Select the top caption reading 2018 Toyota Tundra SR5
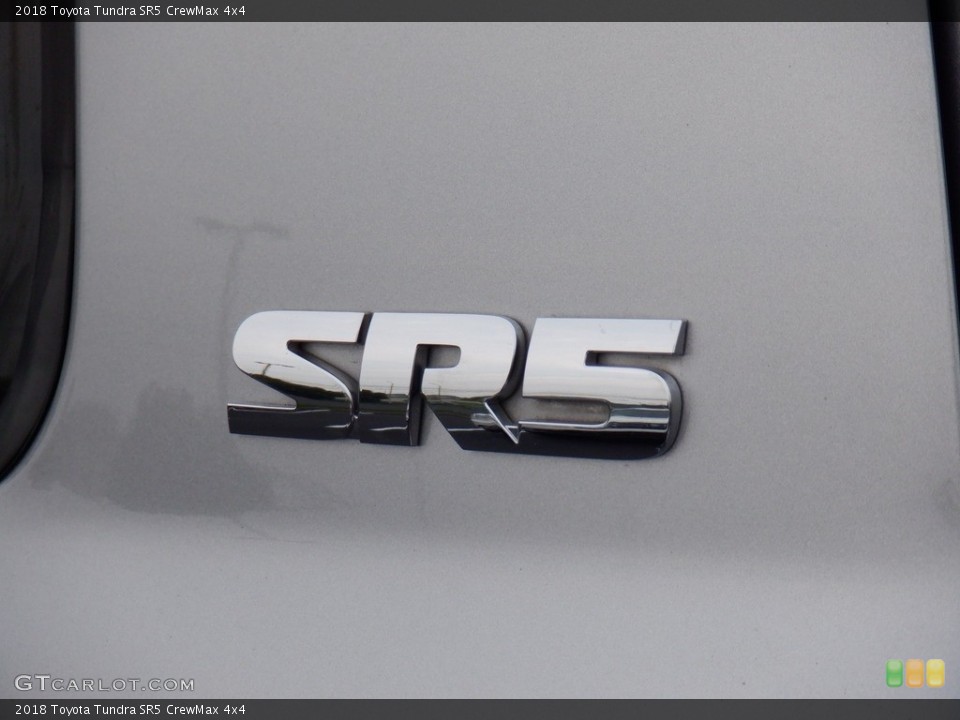960x720 pixels. pos(130,10)
